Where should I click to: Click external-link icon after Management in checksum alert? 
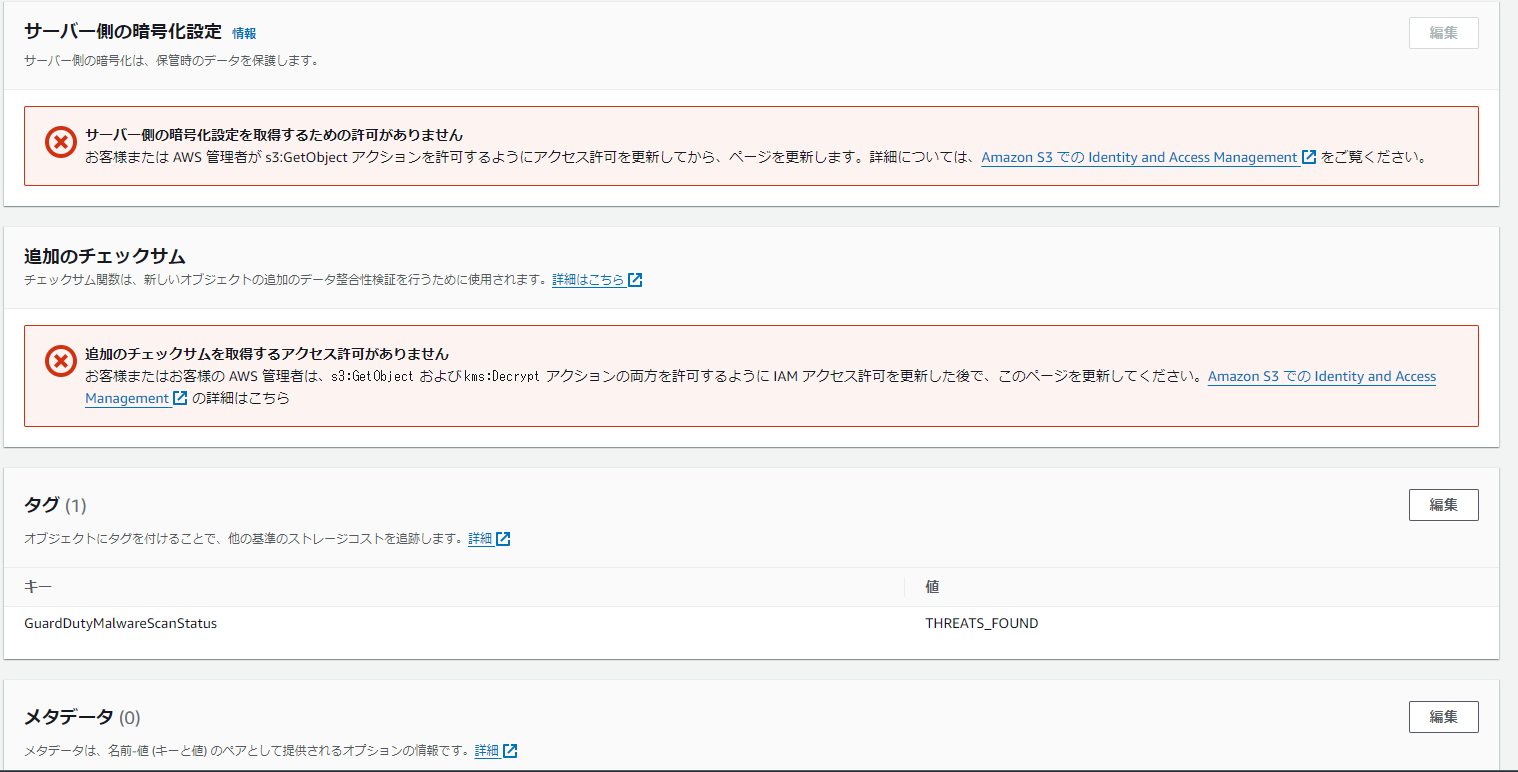point(181,398)
